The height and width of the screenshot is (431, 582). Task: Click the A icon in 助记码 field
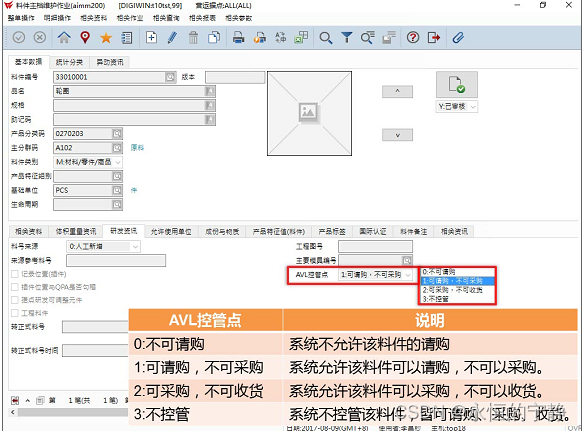(x=210, y=120)
